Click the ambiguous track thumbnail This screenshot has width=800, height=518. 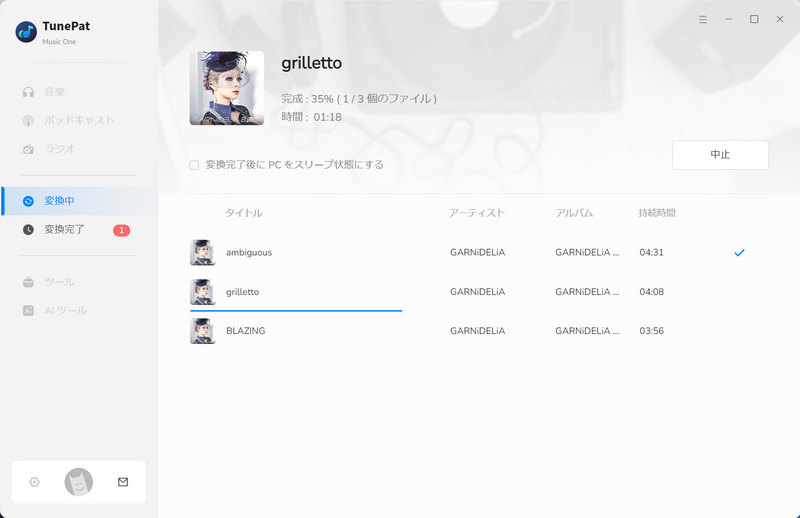point(203,253)
